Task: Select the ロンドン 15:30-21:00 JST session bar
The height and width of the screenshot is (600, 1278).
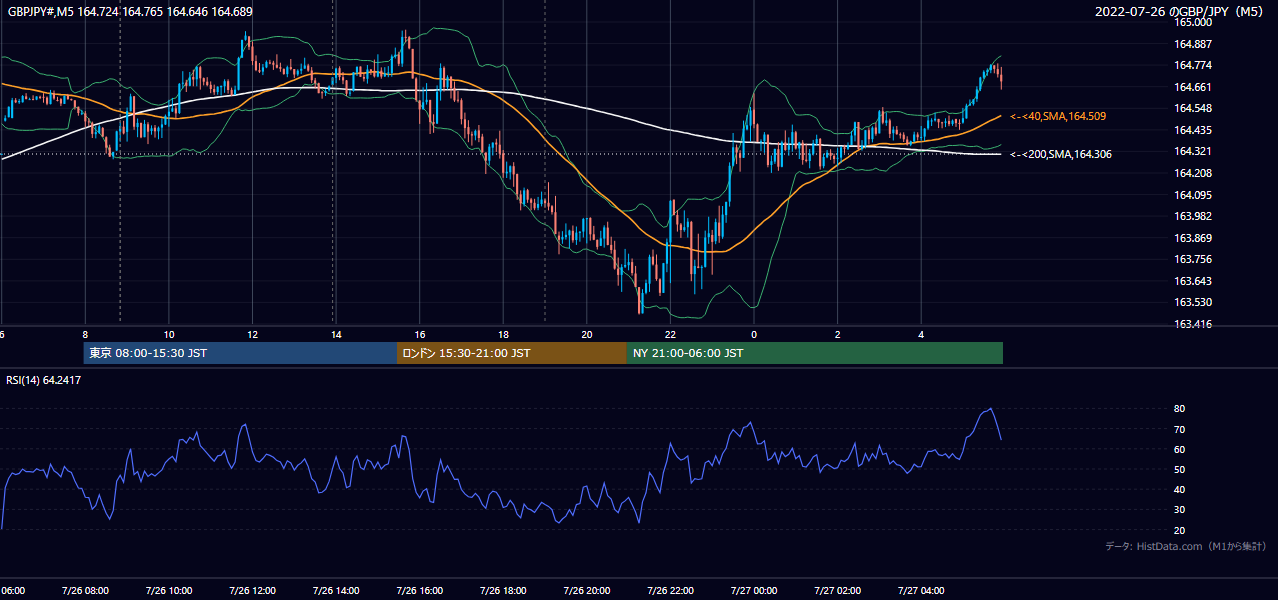Action: (511, 353)
